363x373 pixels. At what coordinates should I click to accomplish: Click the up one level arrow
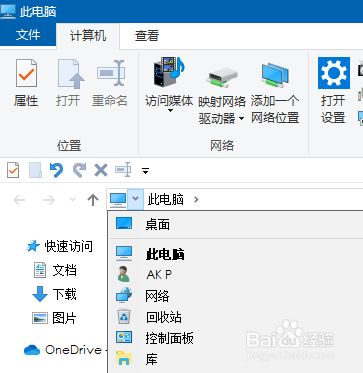point(93,200)
